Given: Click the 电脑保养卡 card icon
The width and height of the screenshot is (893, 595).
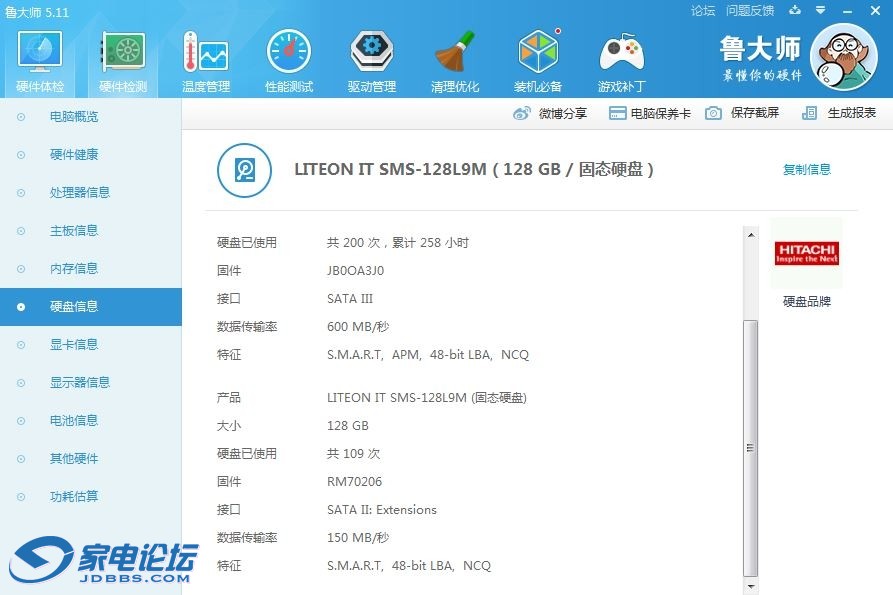Looking at the screenshot, I should pos(617,113).
